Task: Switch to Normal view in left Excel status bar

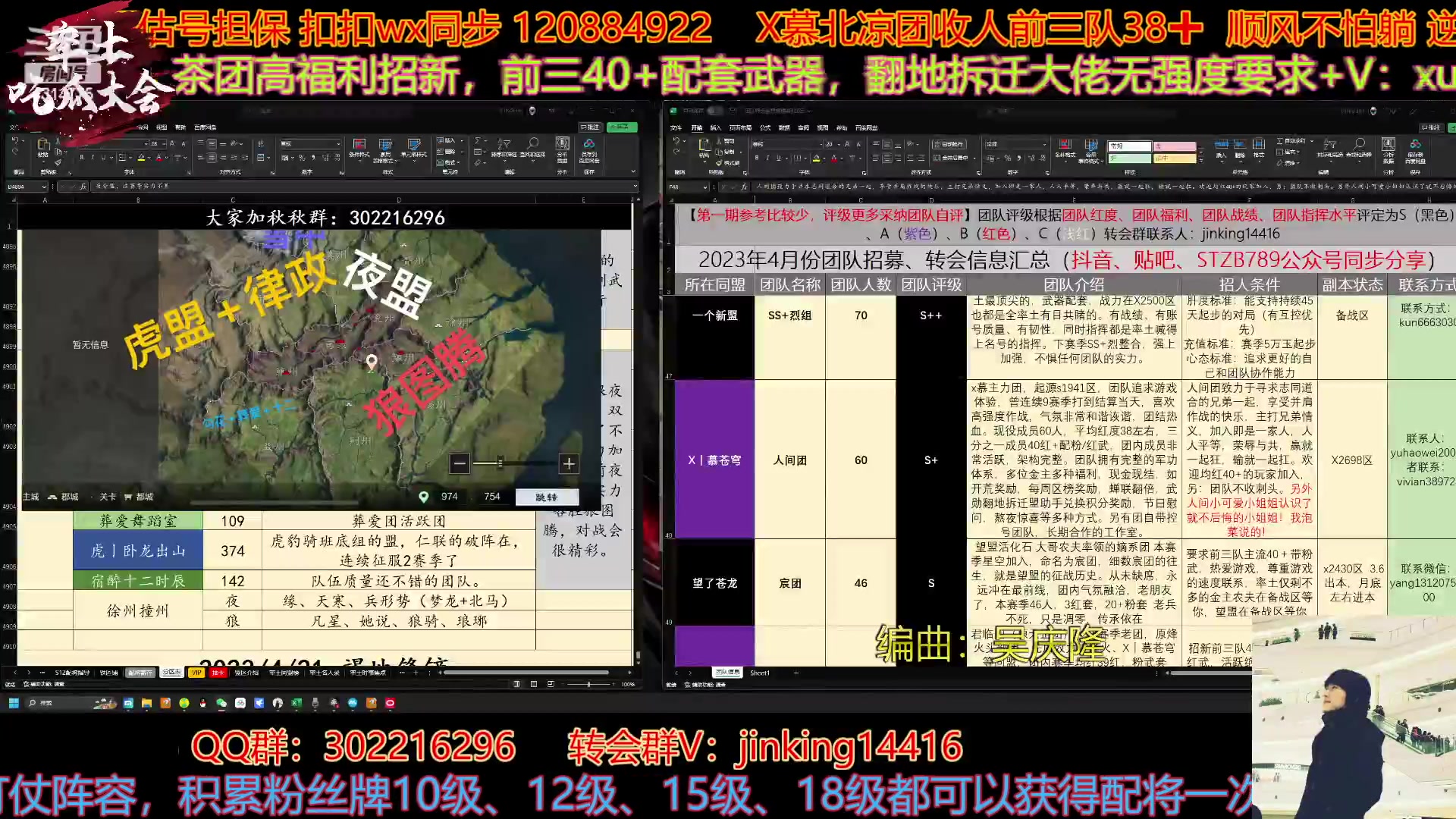Action: tap(516, 684)
